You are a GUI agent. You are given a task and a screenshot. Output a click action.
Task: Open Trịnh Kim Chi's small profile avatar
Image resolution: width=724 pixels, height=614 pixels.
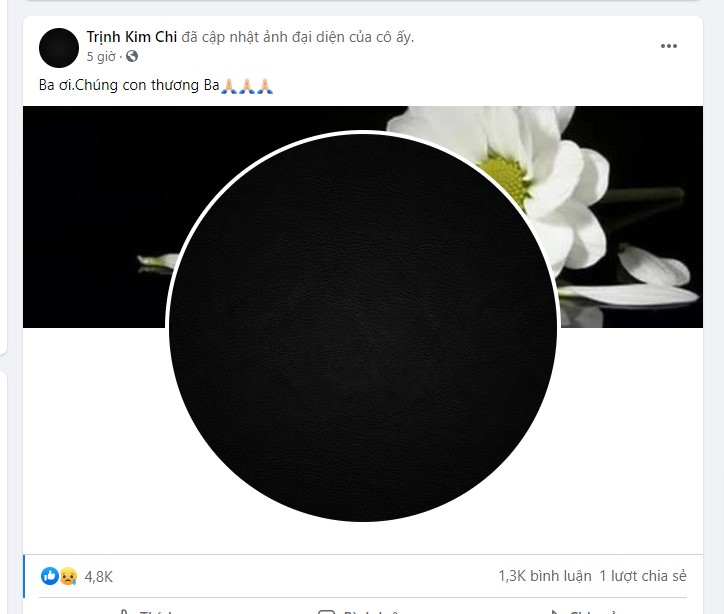pyautogui.click(x=59, y=48)
